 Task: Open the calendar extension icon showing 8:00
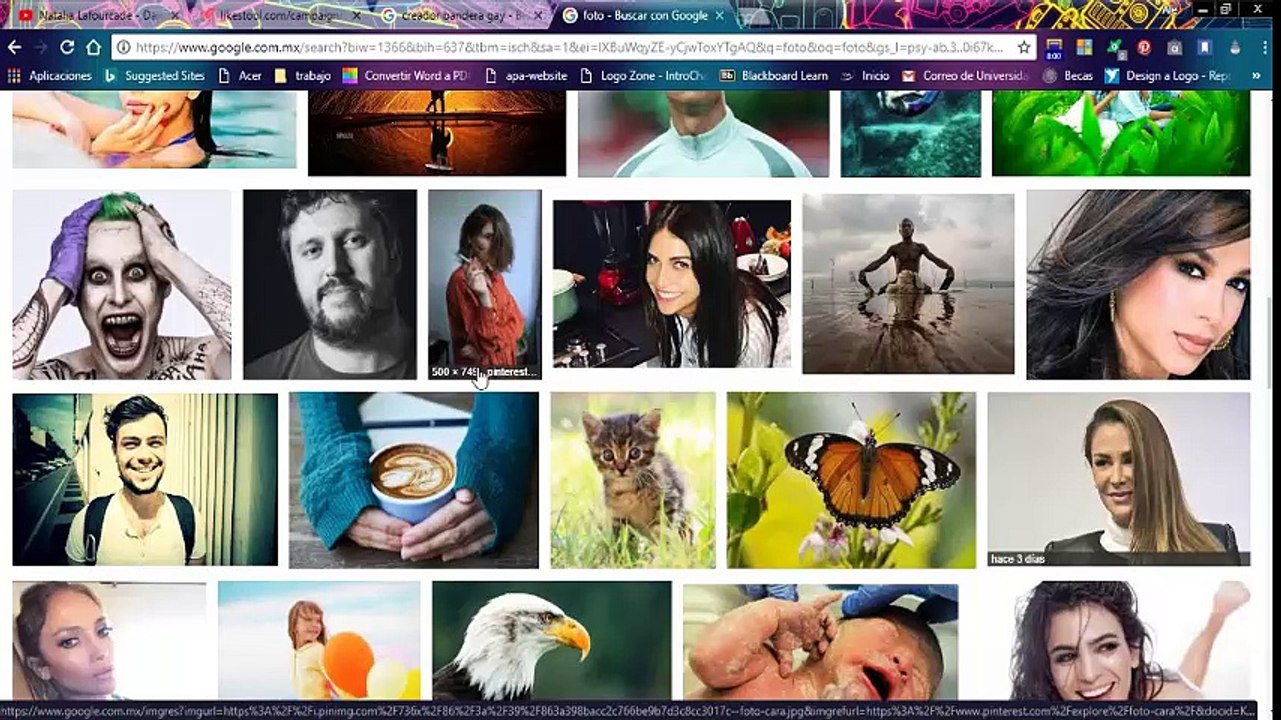point(1053,48)
